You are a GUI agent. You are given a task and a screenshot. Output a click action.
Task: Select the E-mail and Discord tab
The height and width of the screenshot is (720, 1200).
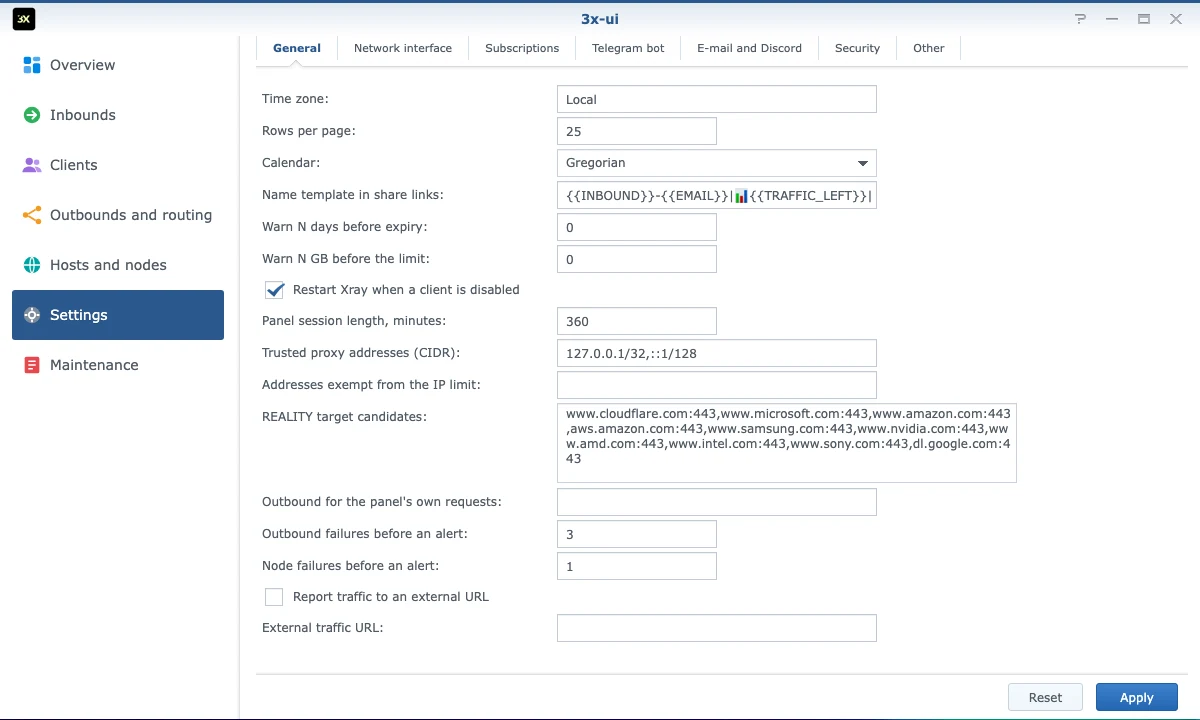tap(750, 48)
